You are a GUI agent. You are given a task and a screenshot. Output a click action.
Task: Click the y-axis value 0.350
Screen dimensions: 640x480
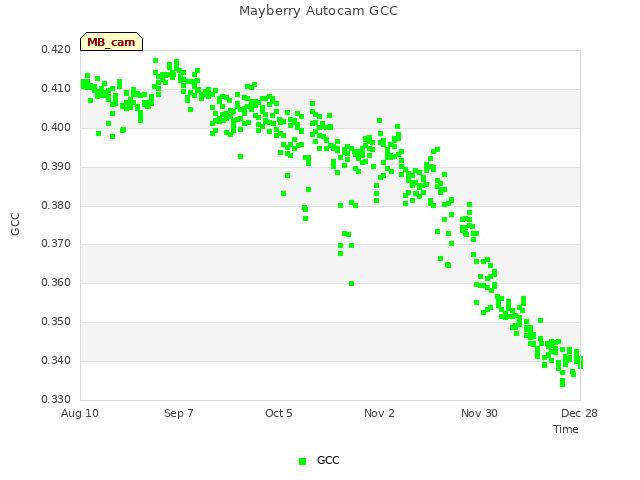tap(56, 322)
